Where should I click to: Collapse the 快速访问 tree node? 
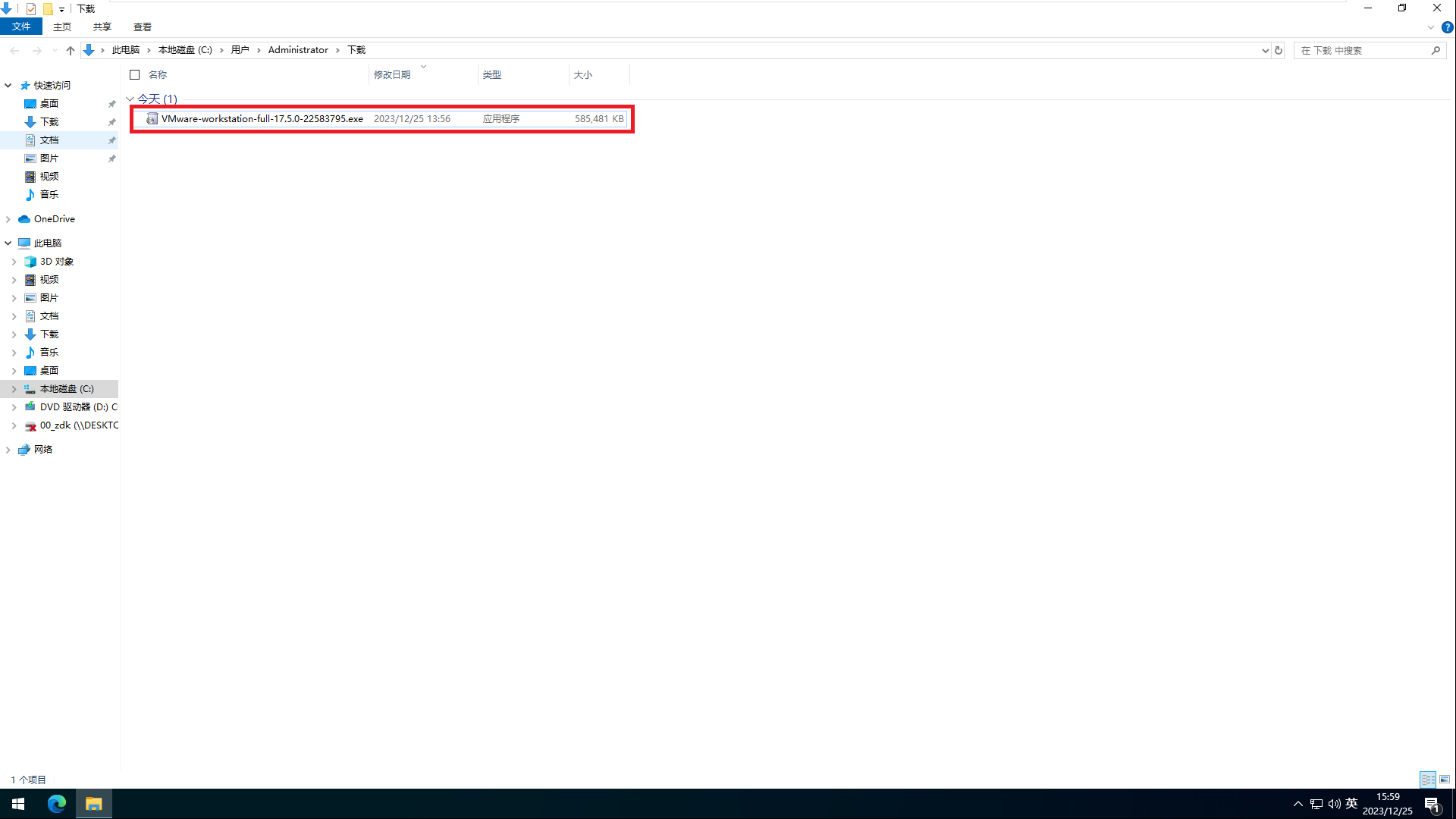8,86
